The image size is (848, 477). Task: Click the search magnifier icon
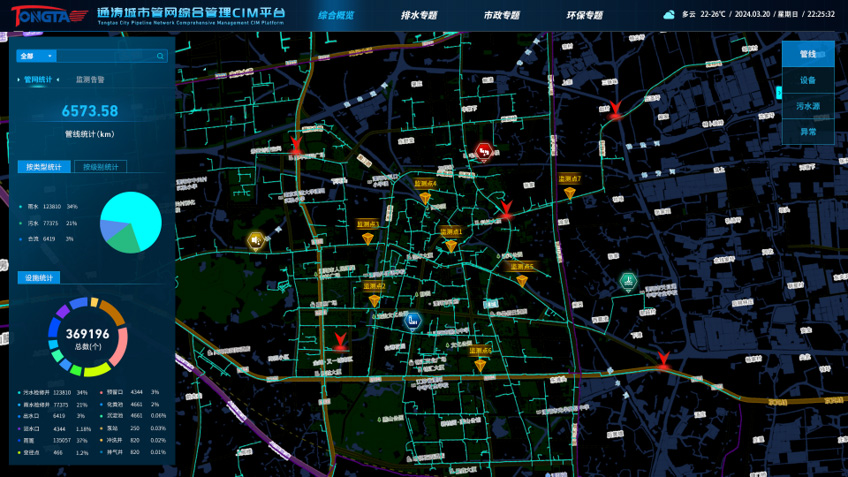[160, 56]
